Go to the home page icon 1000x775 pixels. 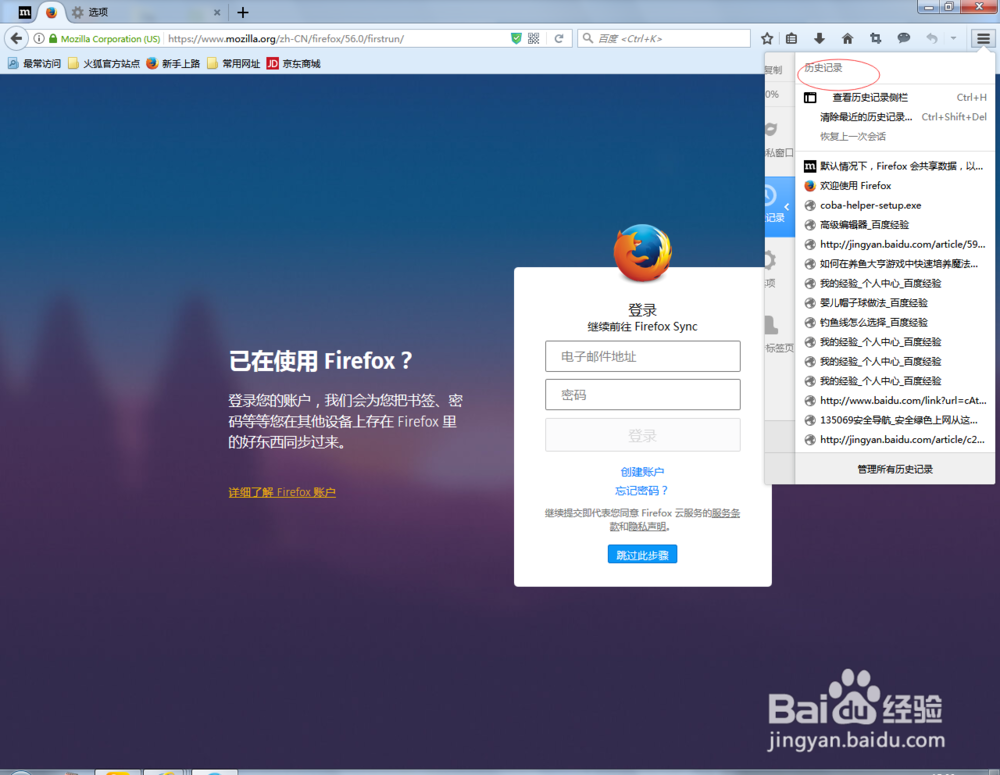[x=848, y=38]
